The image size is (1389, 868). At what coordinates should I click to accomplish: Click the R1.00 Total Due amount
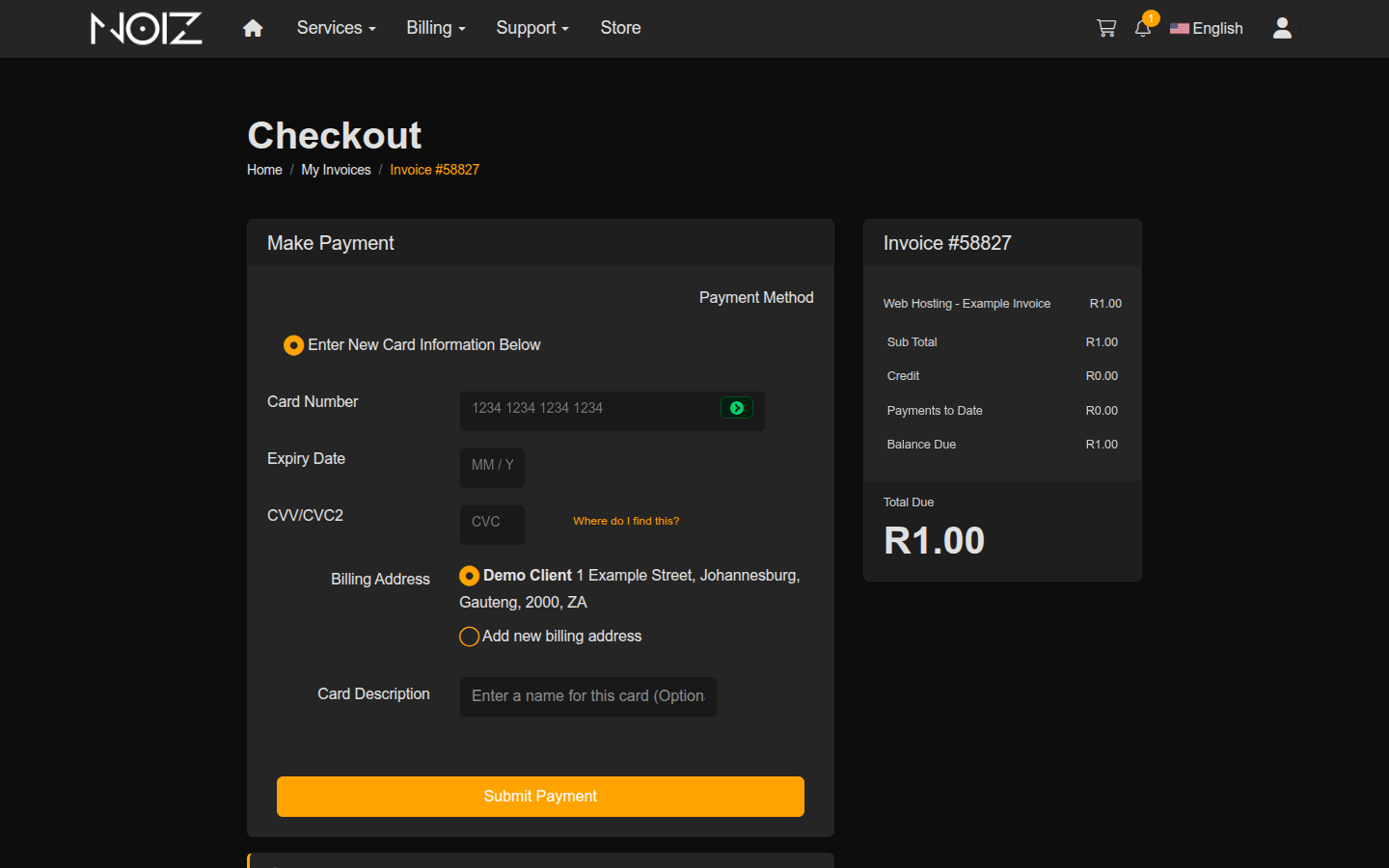tap(935, 541)
